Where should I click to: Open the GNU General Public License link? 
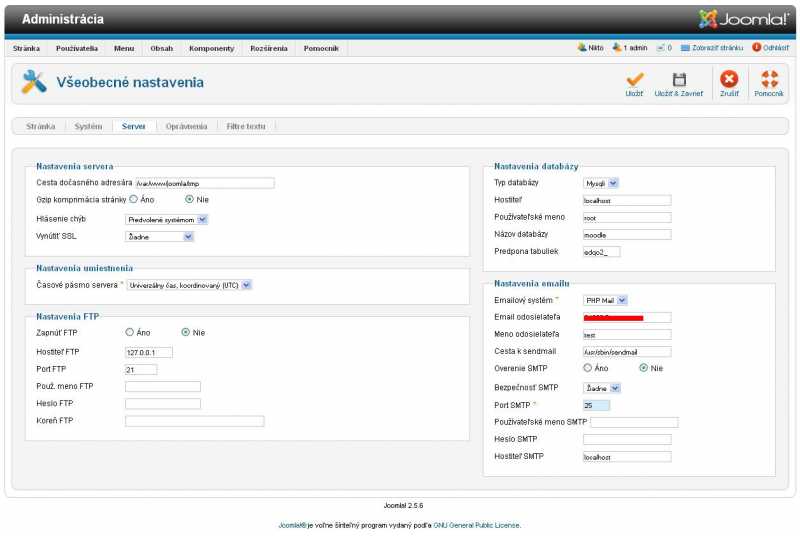pyautogui.click(x=476, y=525)
